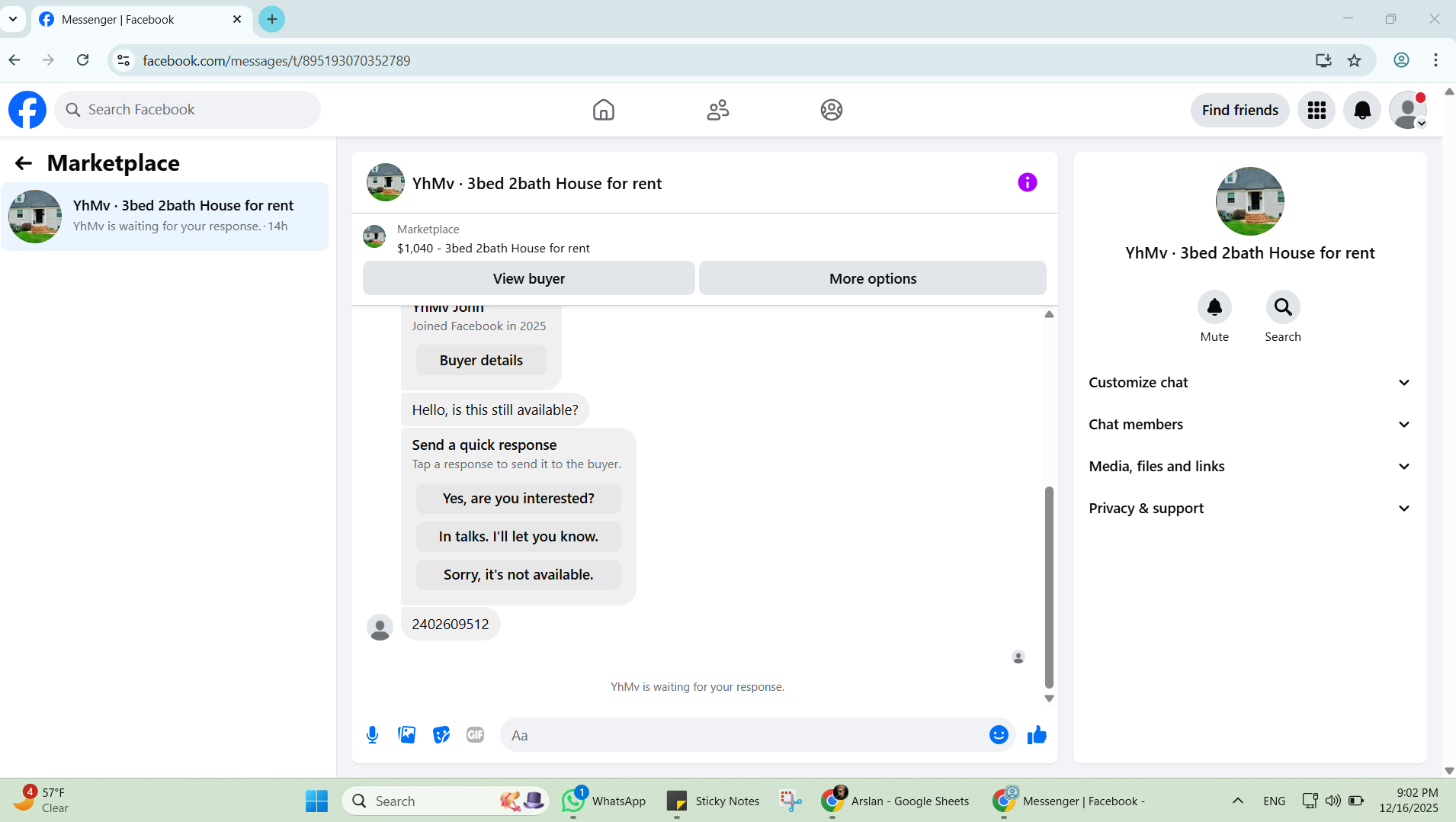Open WhatsApp from the taskbar
1456x822 pixels.
click(x=603, y=801)
